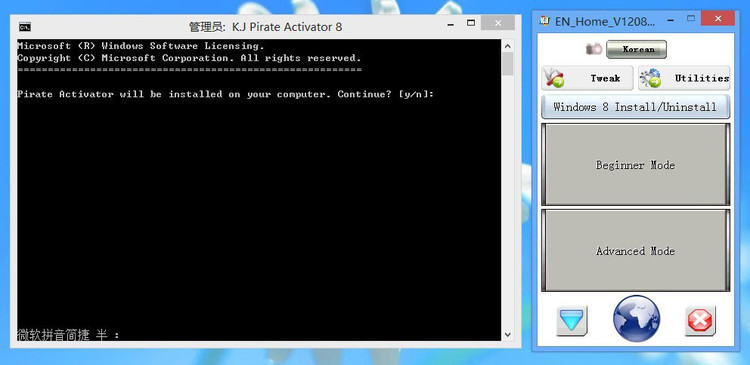This screenshot has width=750, height=365.
Task: Click the console scrollbar thumb
Action: pyautogui.click(x=507, y=64)
